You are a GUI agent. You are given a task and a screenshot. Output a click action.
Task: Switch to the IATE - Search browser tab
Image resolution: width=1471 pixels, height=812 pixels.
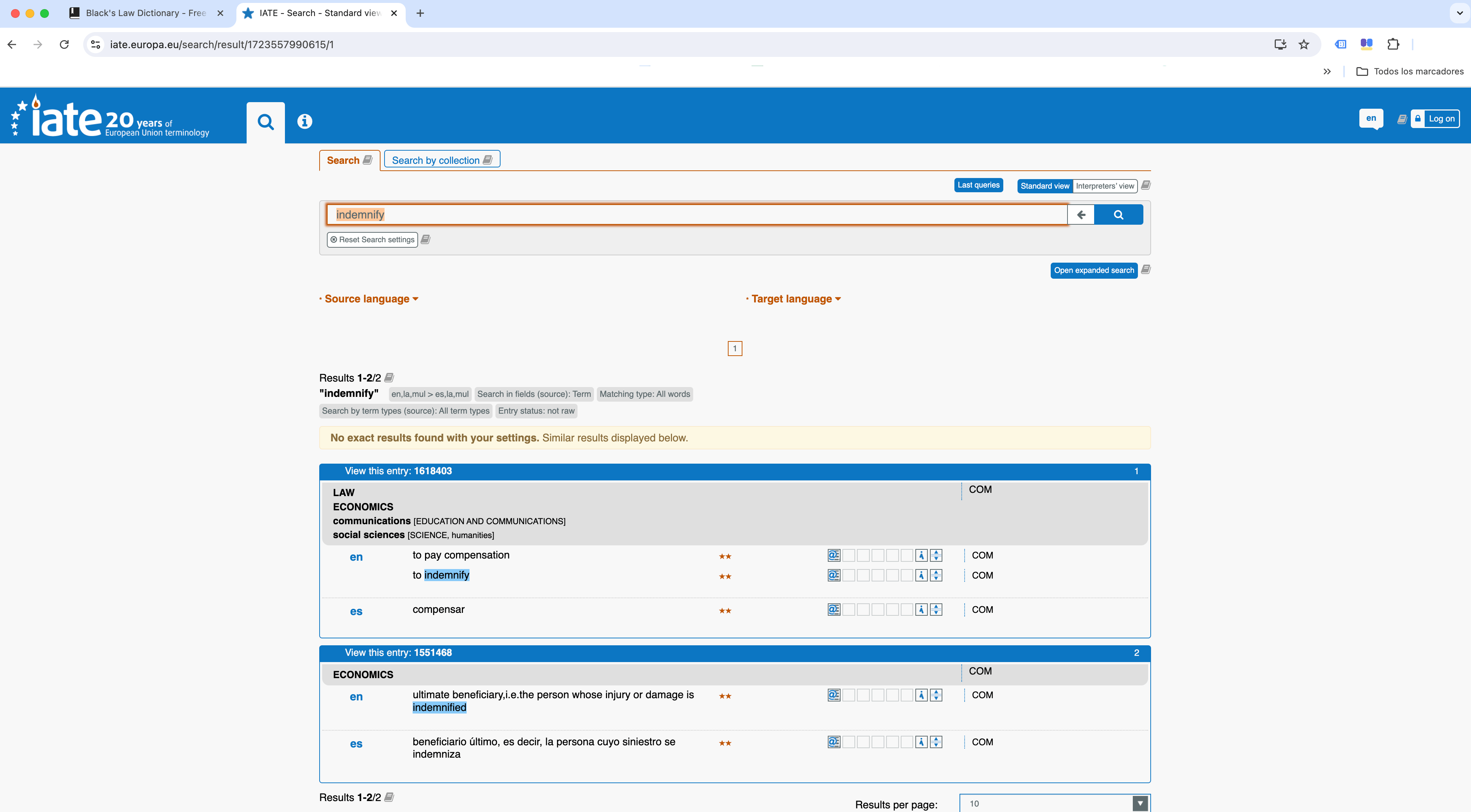(320, 13)
